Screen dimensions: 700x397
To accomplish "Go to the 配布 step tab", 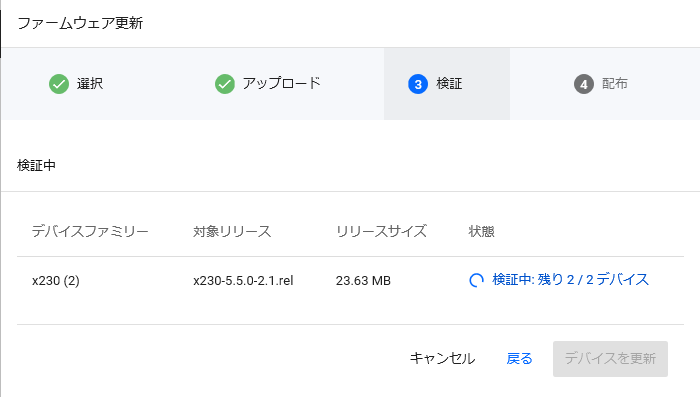I will [x=605, y=84].
